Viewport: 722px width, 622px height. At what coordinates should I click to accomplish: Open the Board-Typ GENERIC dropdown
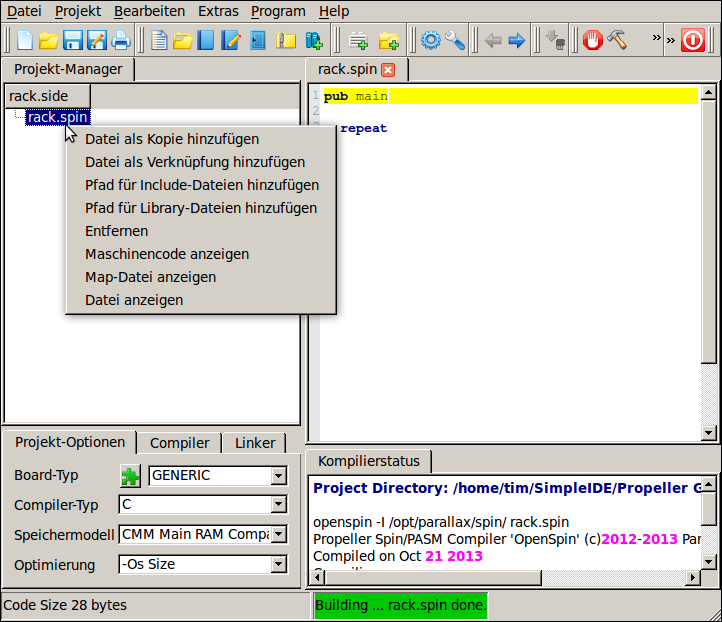278,476
